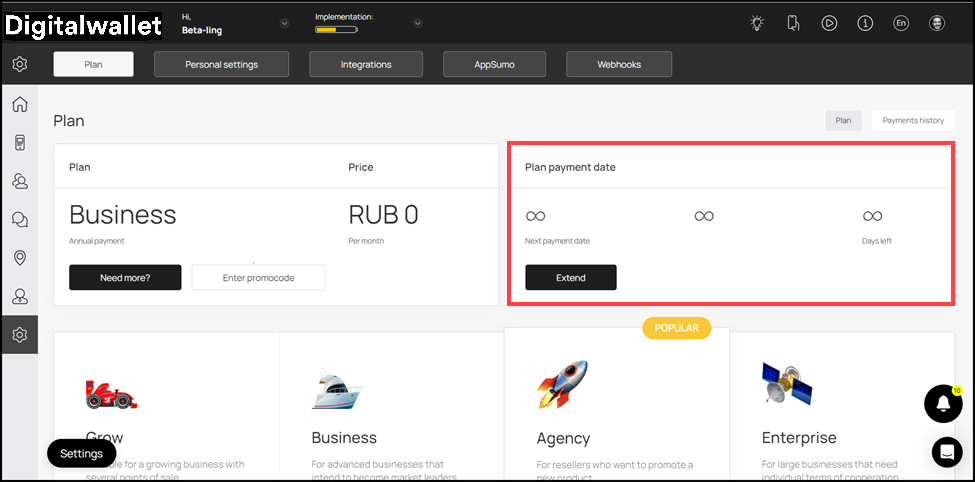Click the play video icon in header
975x482 pixels.
coord(829,23)
